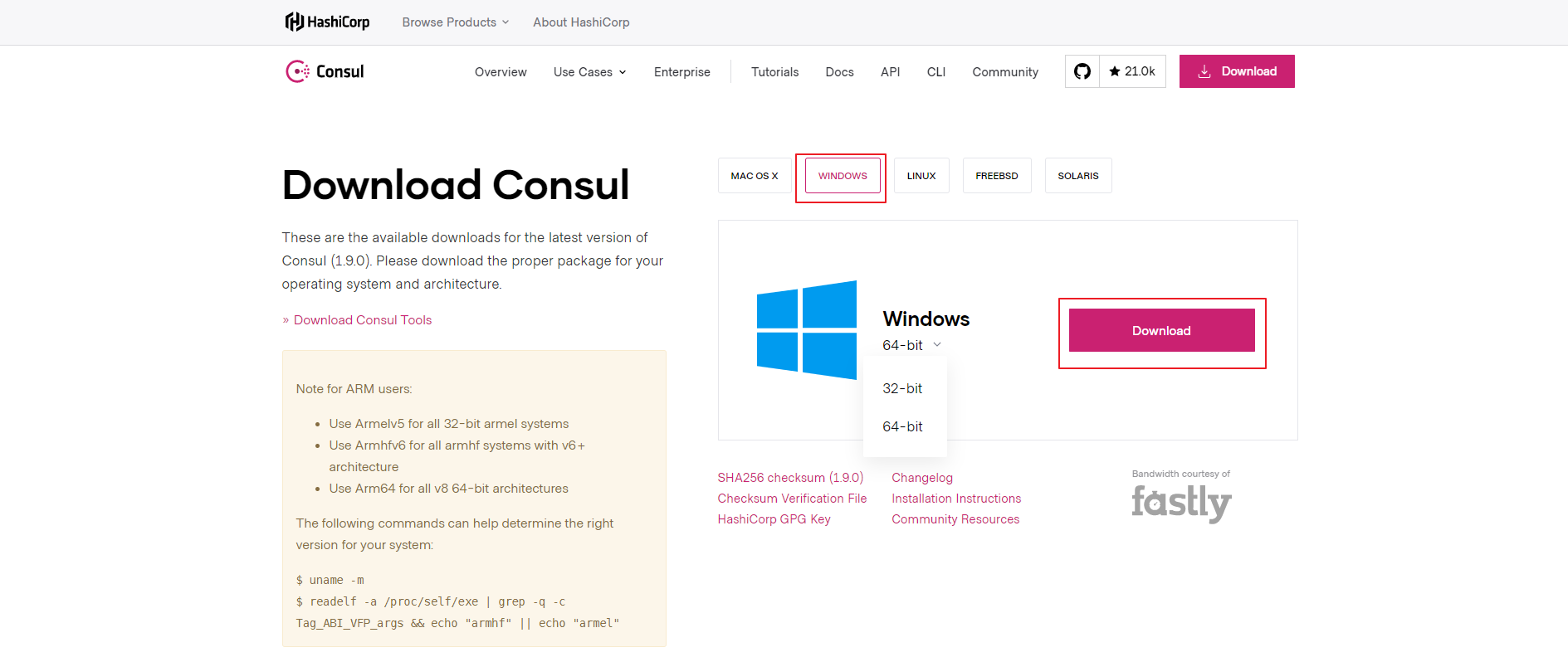1568x657 pixels.
Task: Select LINUX tab
Action: tap(921, 176)
